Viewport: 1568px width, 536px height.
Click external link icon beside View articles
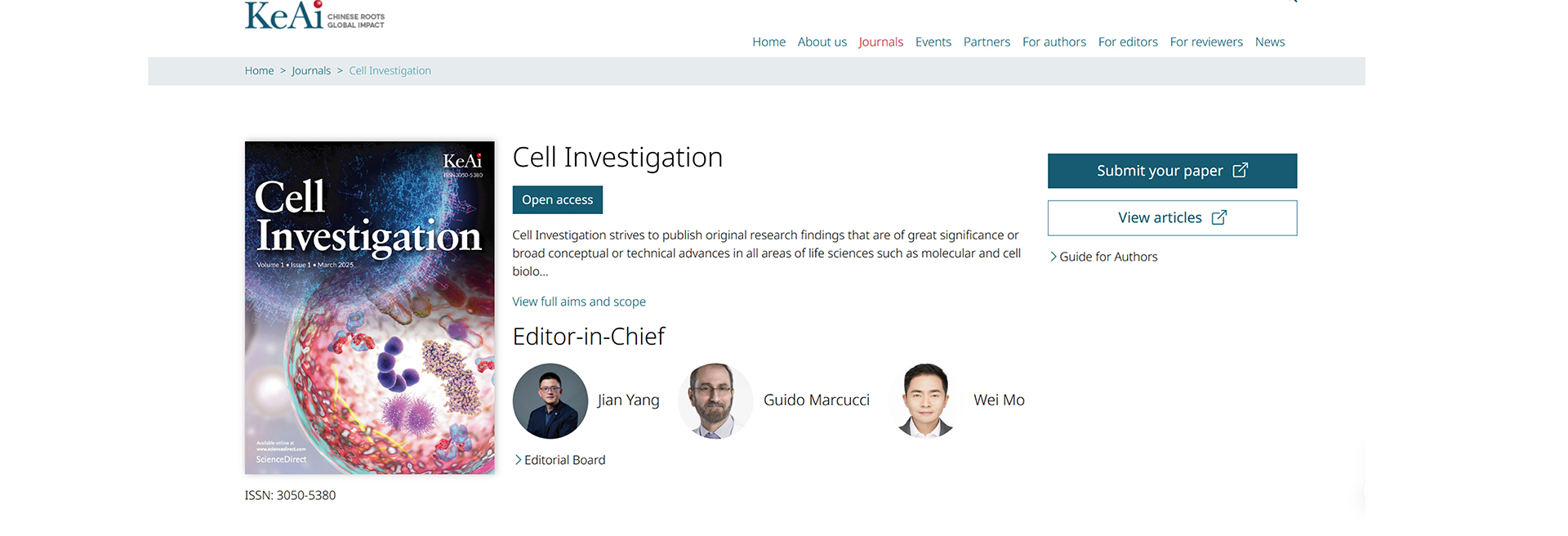click(x=1218, y=217)
